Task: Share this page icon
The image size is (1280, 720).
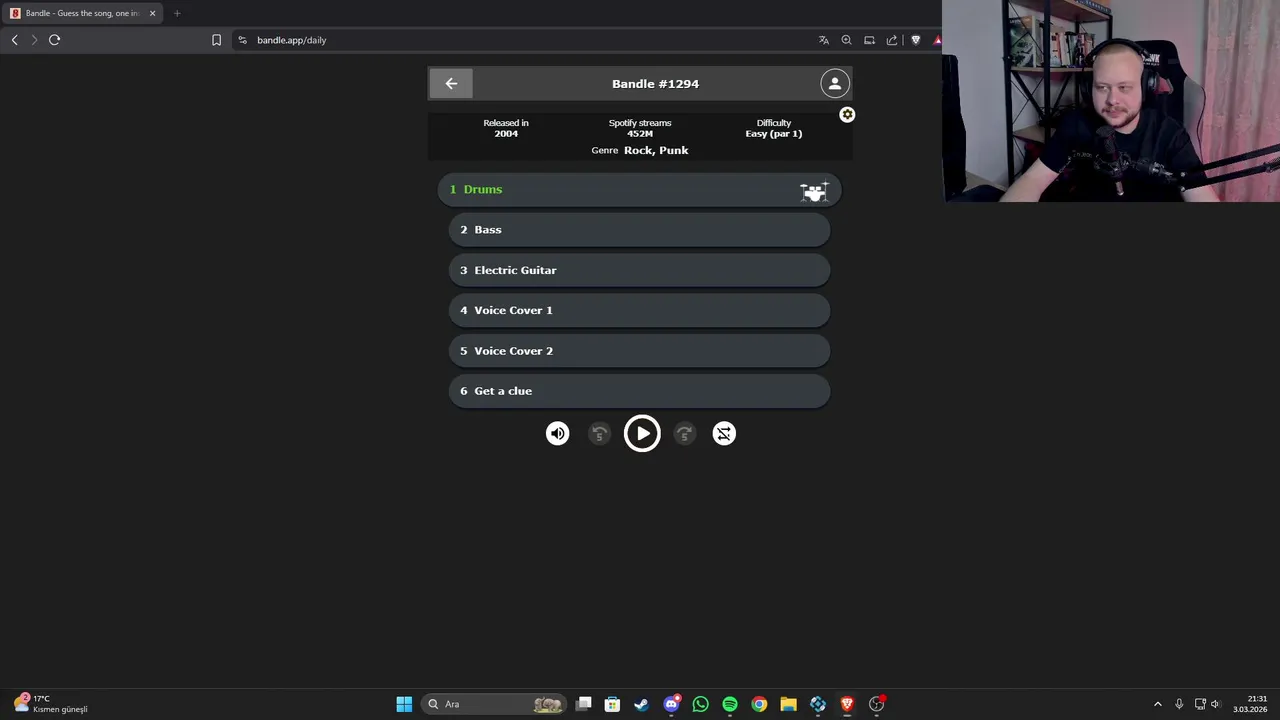Action: click(x=892, y=40)
